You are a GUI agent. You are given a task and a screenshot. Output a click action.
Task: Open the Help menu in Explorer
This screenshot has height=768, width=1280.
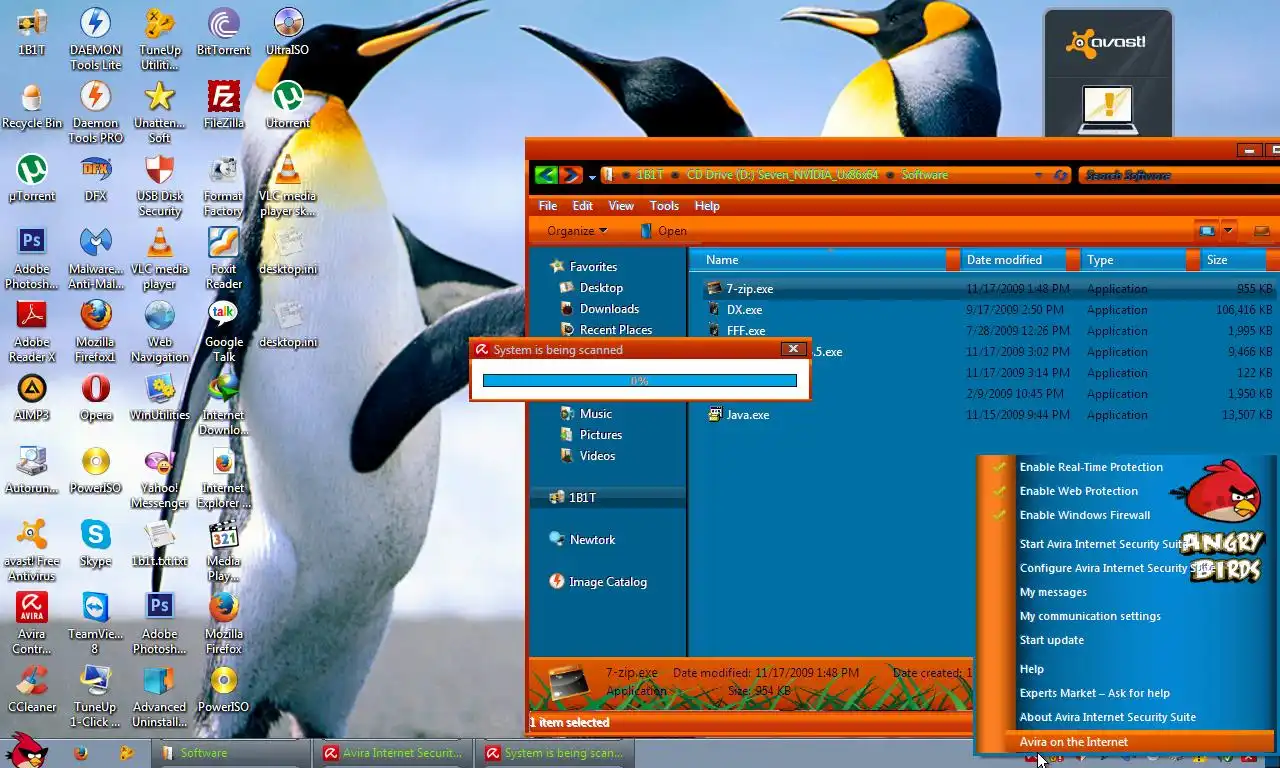[x=707, y=206]
